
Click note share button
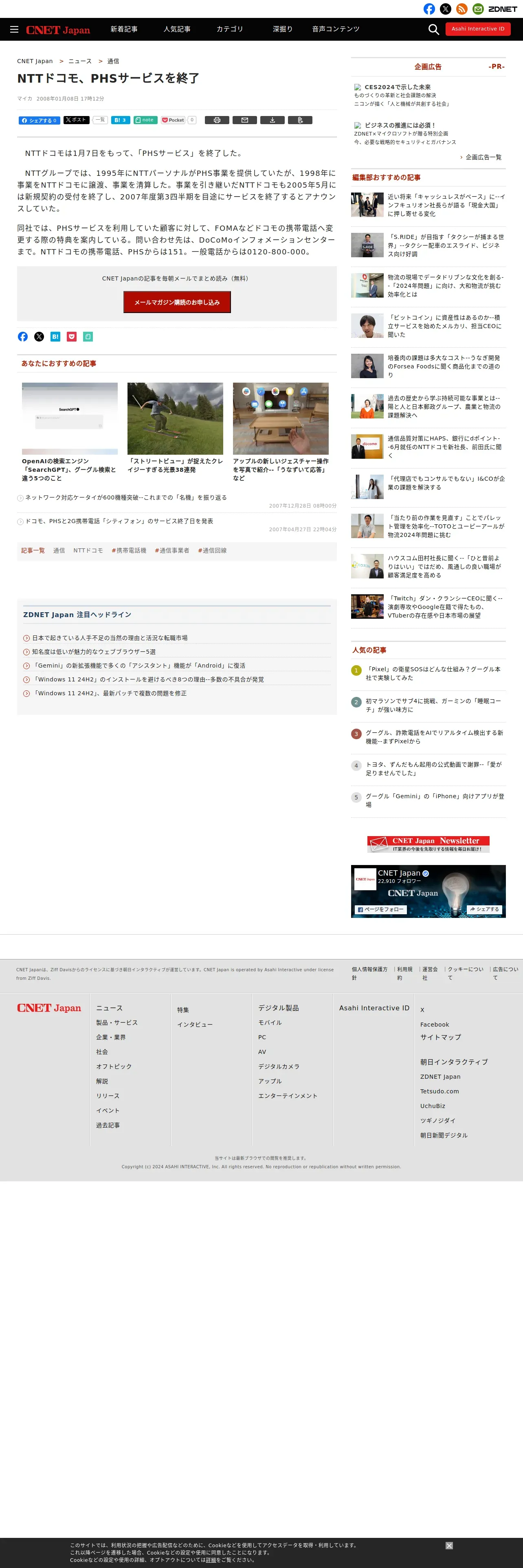tap(145, 120)
